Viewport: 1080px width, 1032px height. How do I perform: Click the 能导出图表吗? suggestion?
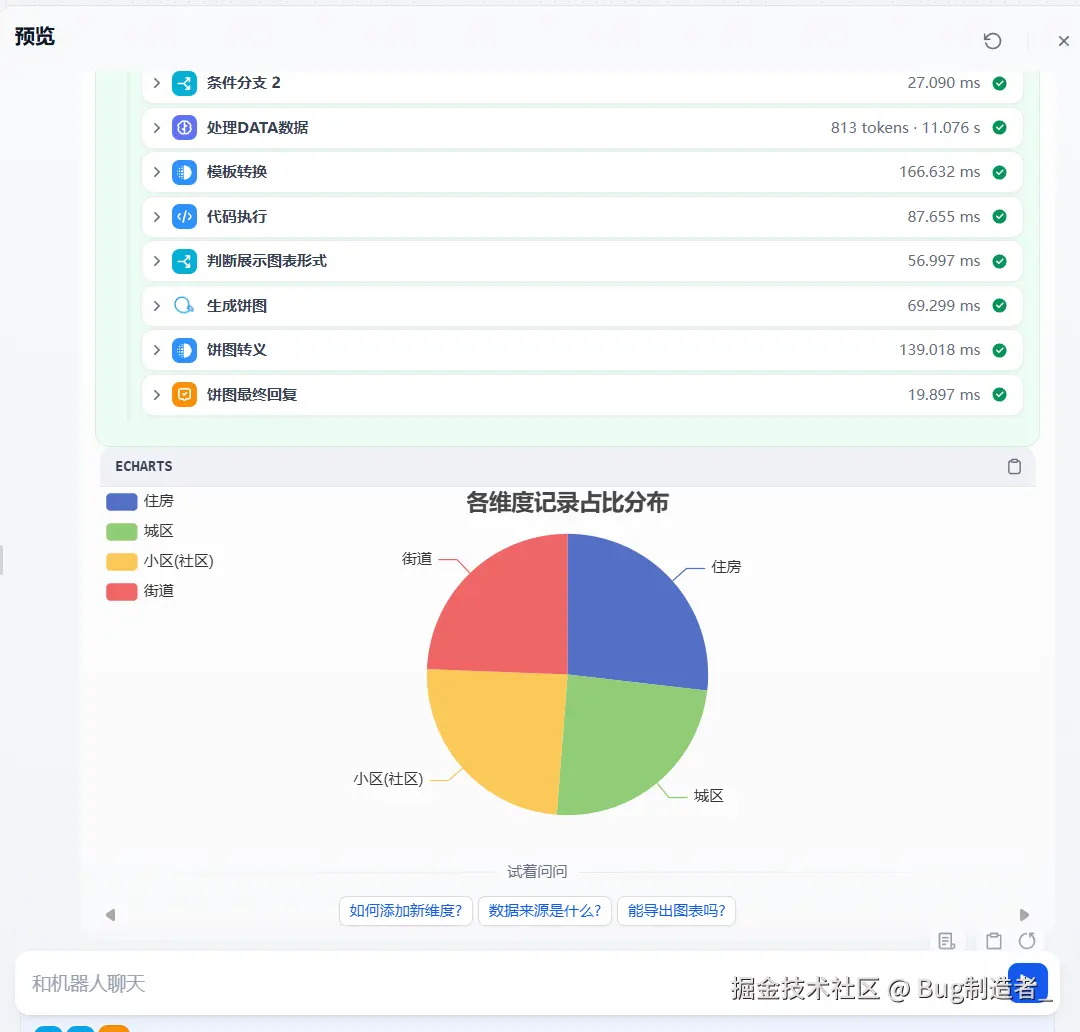click(x=677, y=911)
